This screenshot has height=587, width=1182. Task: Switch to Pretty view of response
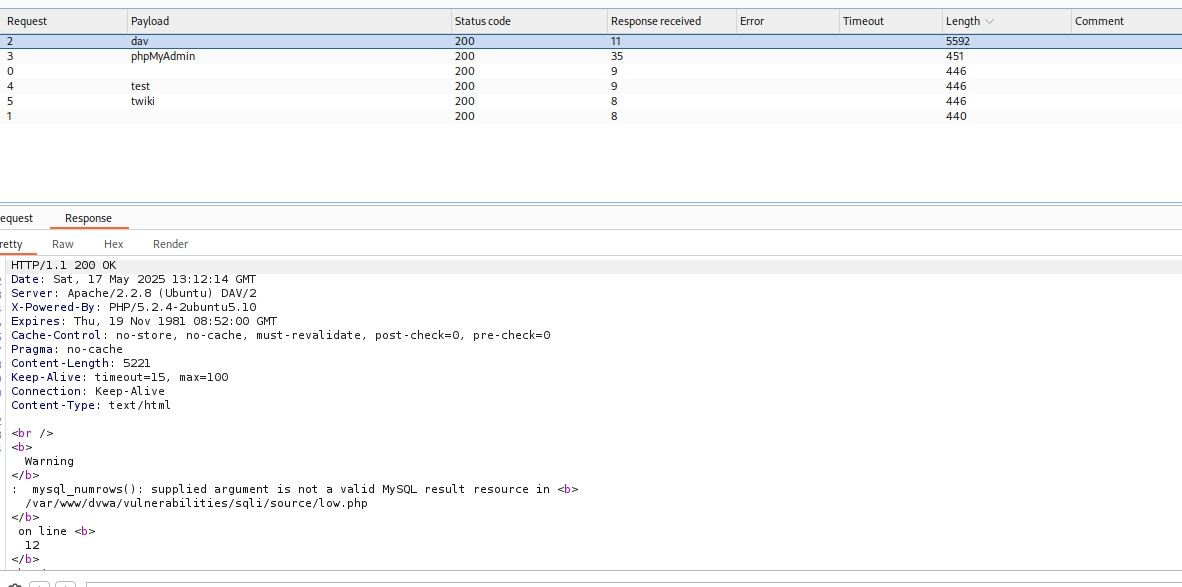pos(11,244)
